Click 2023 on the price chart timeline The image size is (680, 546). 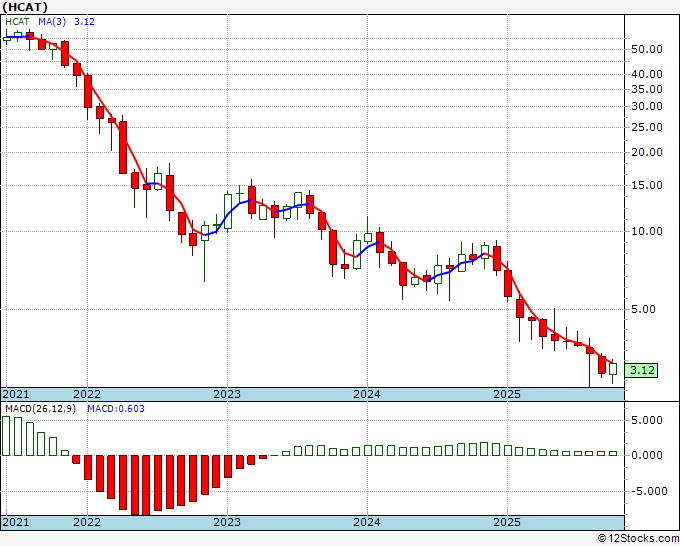227,394
